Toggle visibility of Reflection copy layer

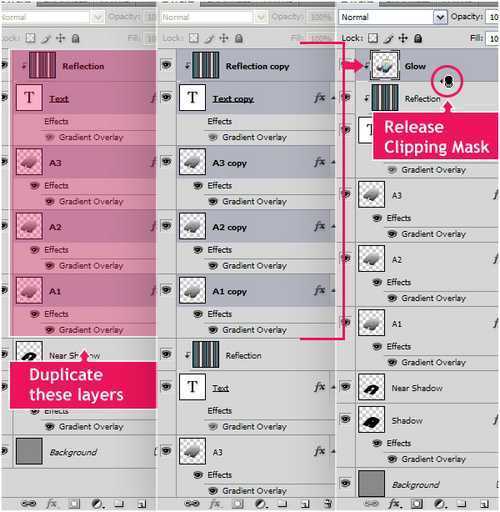[x=166, y=64]
